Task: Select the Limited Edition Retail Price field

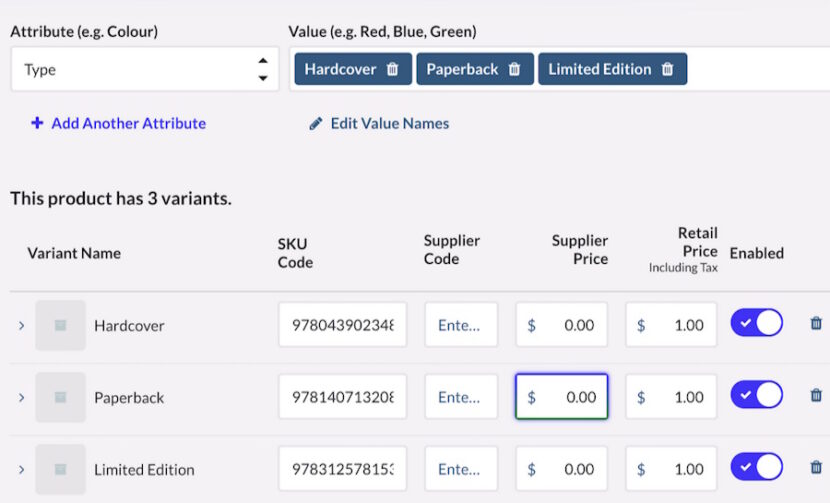Action: click(x=671, y=469)
